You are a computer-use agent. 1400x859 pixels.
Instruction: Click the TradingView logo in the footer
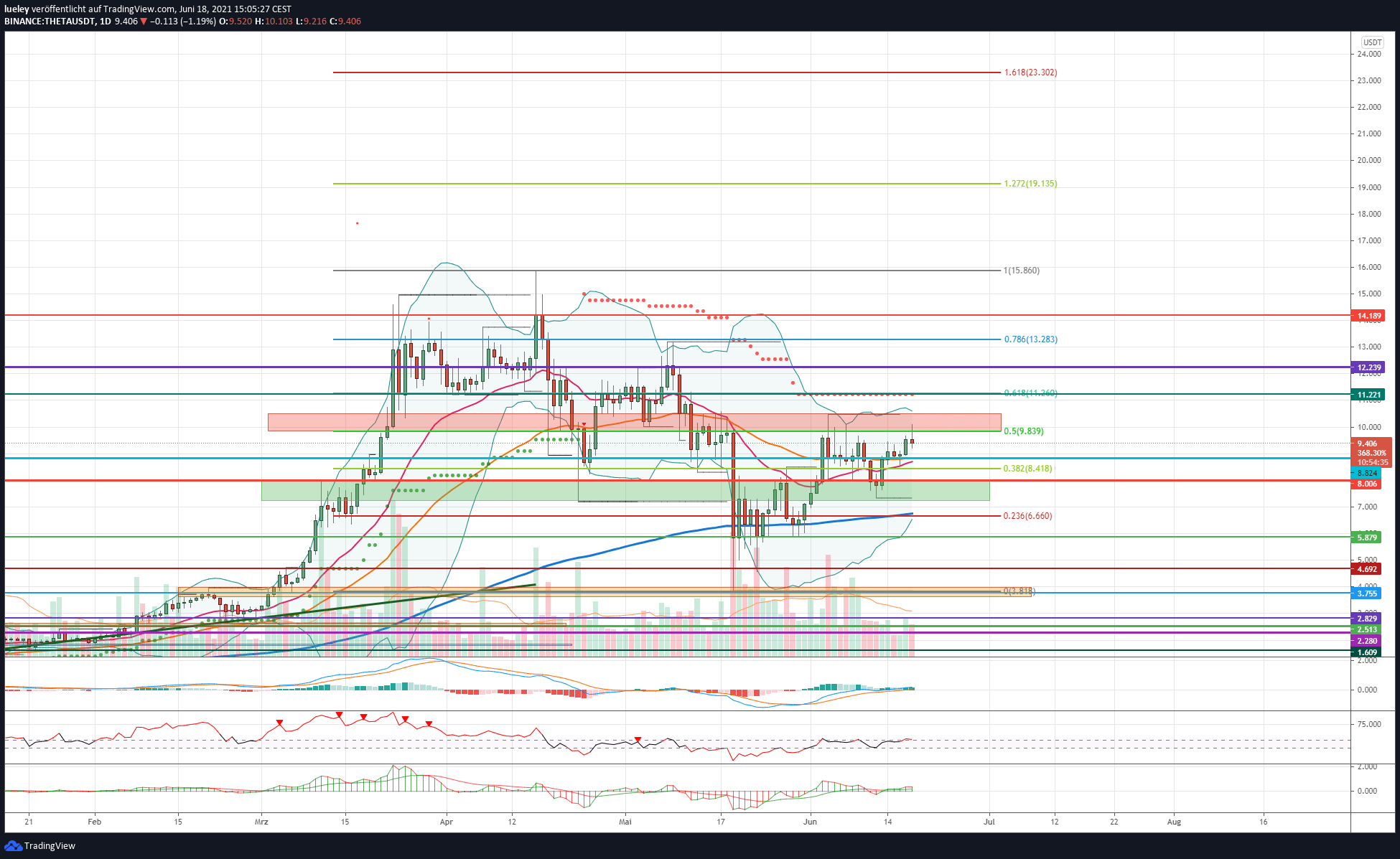[40, 845]
